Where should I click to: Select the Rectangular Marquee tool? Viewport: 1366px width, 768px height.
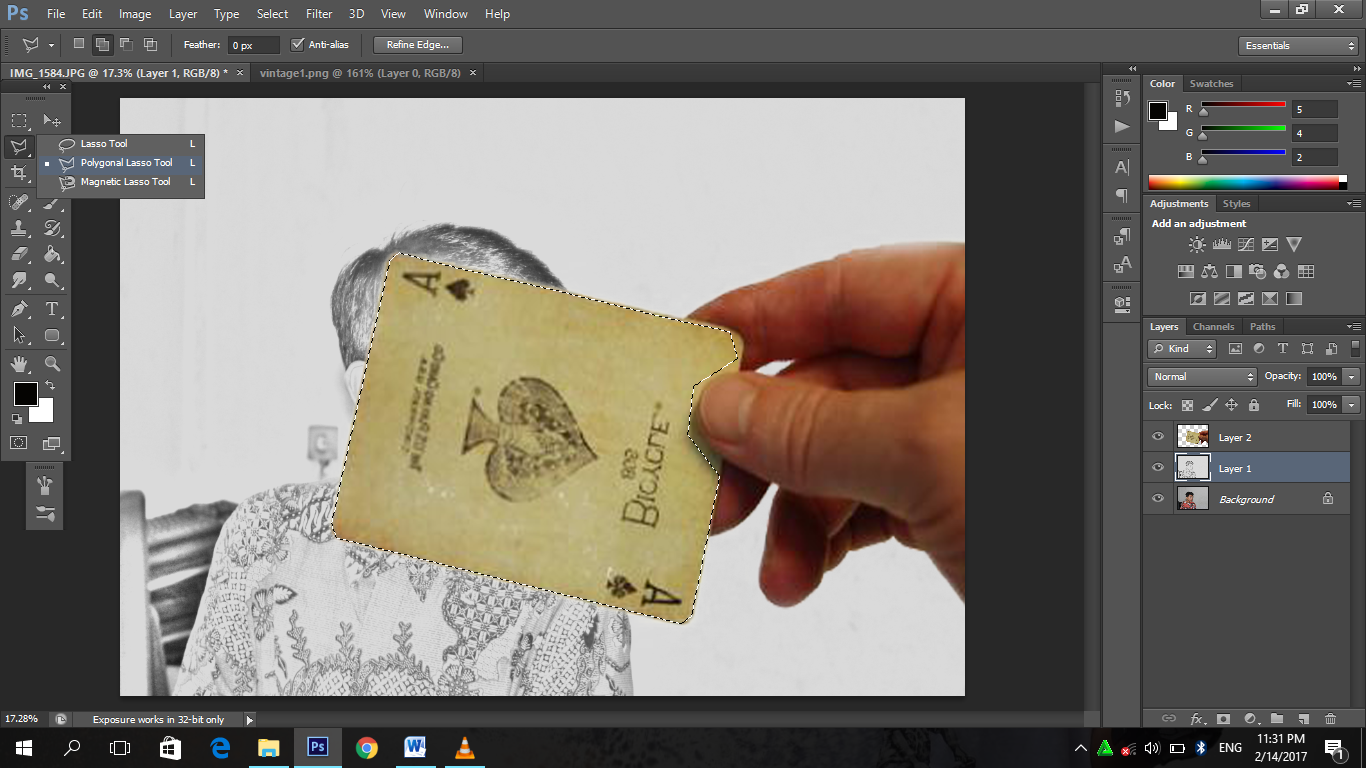(19, 121)
